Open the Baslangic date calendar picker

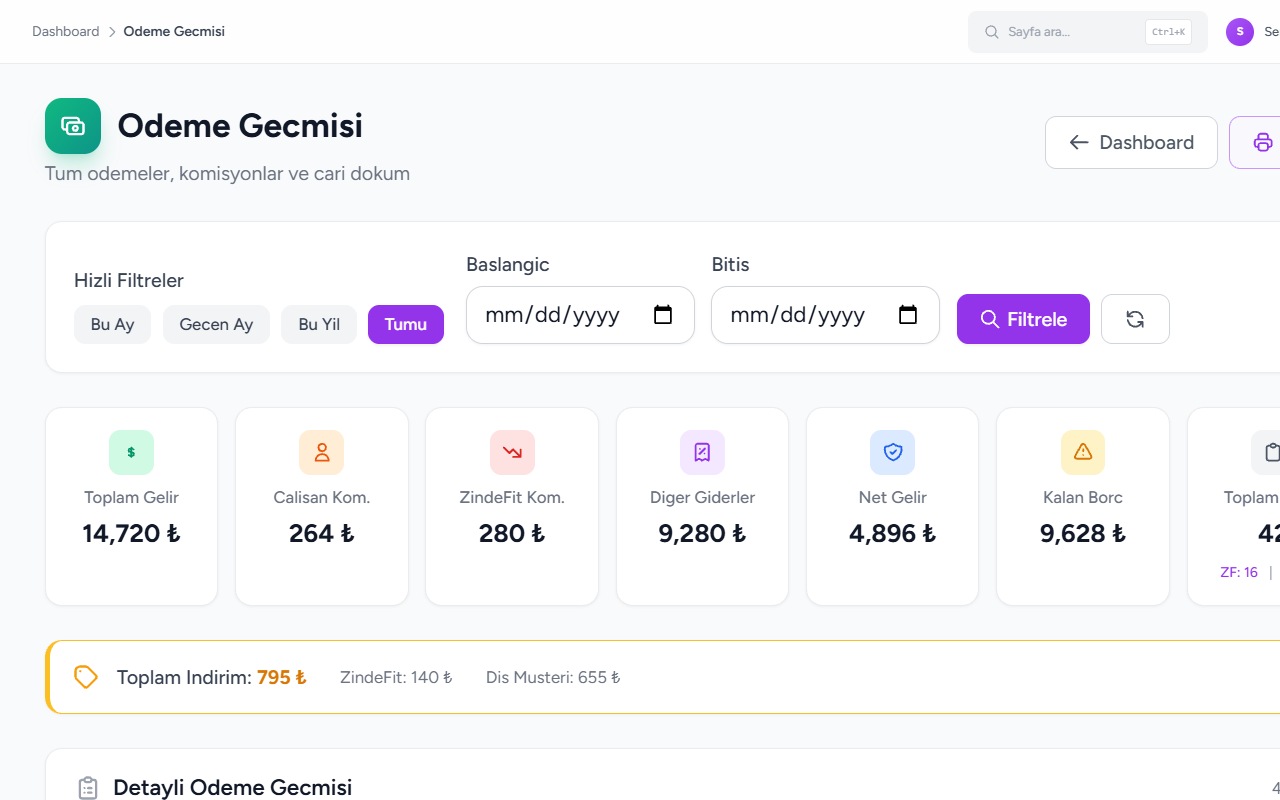pos(663,315)
